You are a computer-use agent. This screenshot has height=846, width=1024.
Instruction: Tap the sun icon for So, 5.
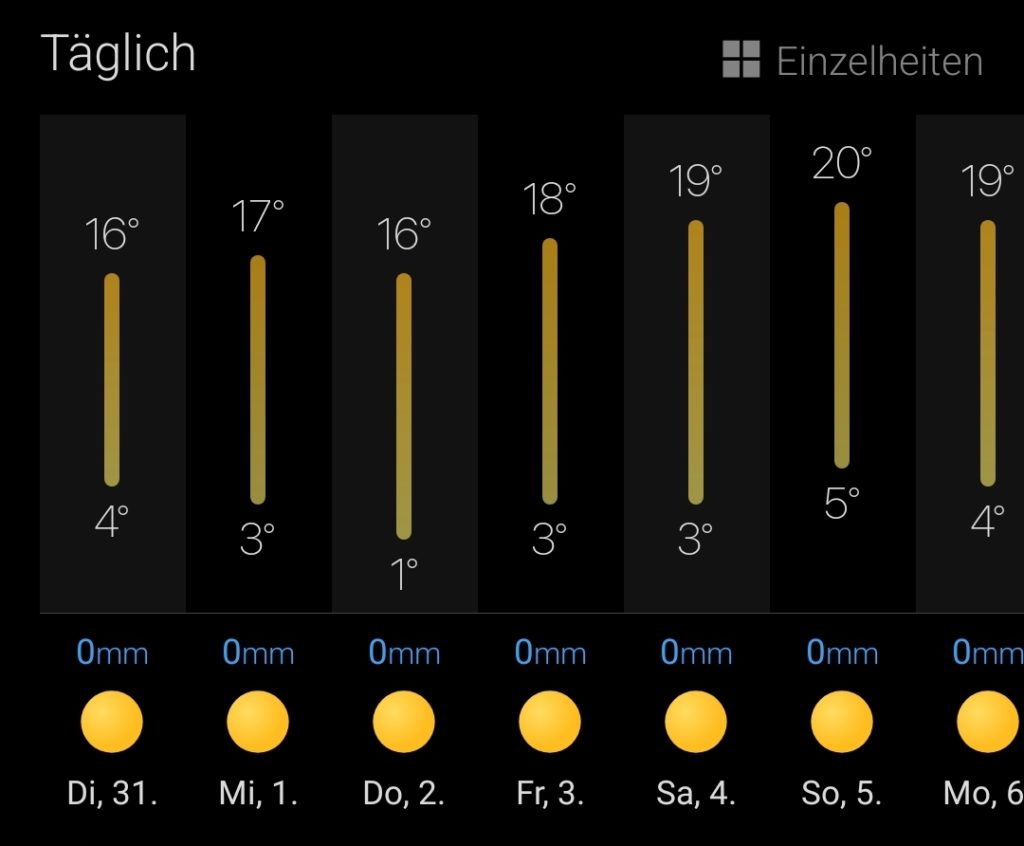(x=842, y=722)
